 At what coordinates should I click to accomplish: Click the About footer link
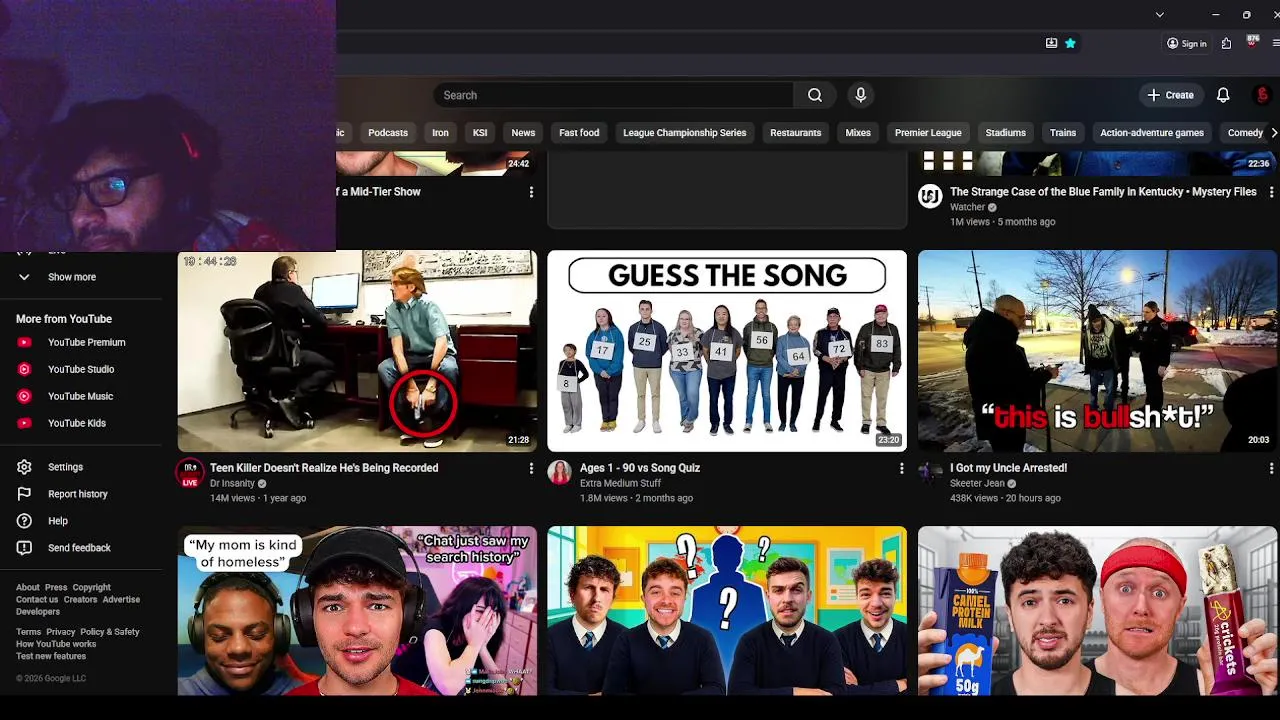pos(28,588)
